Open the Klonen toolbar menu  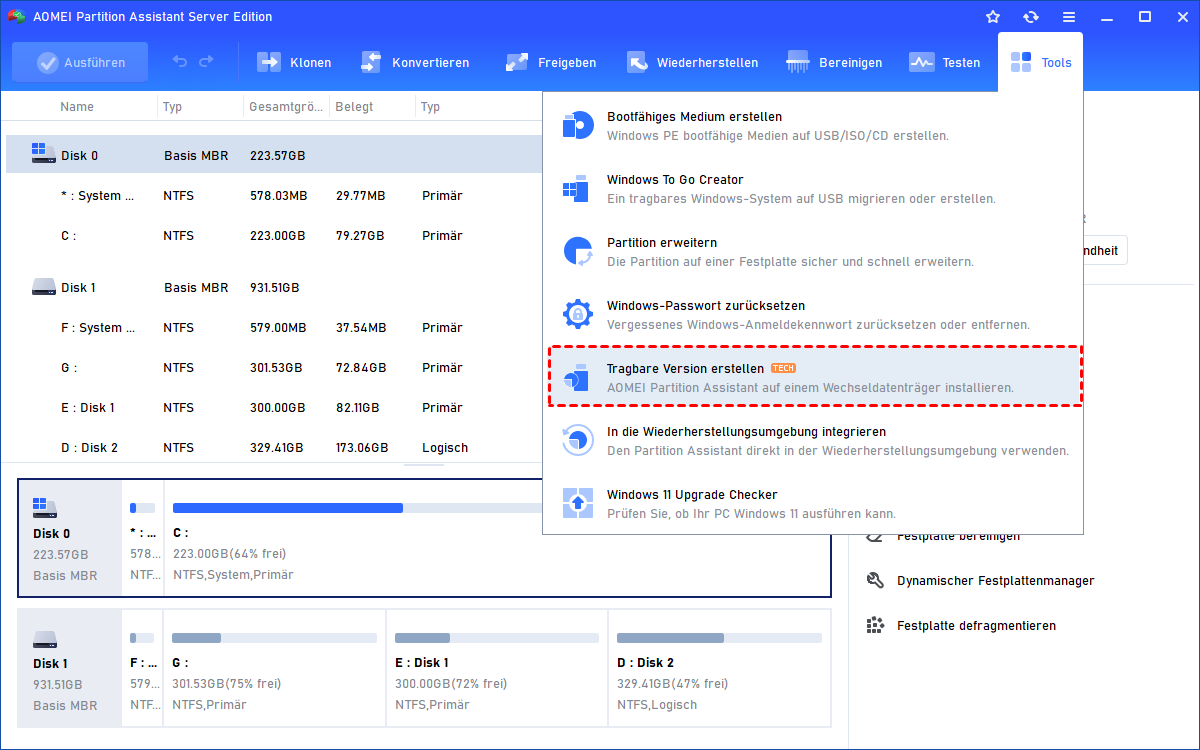tap(295, 62)
